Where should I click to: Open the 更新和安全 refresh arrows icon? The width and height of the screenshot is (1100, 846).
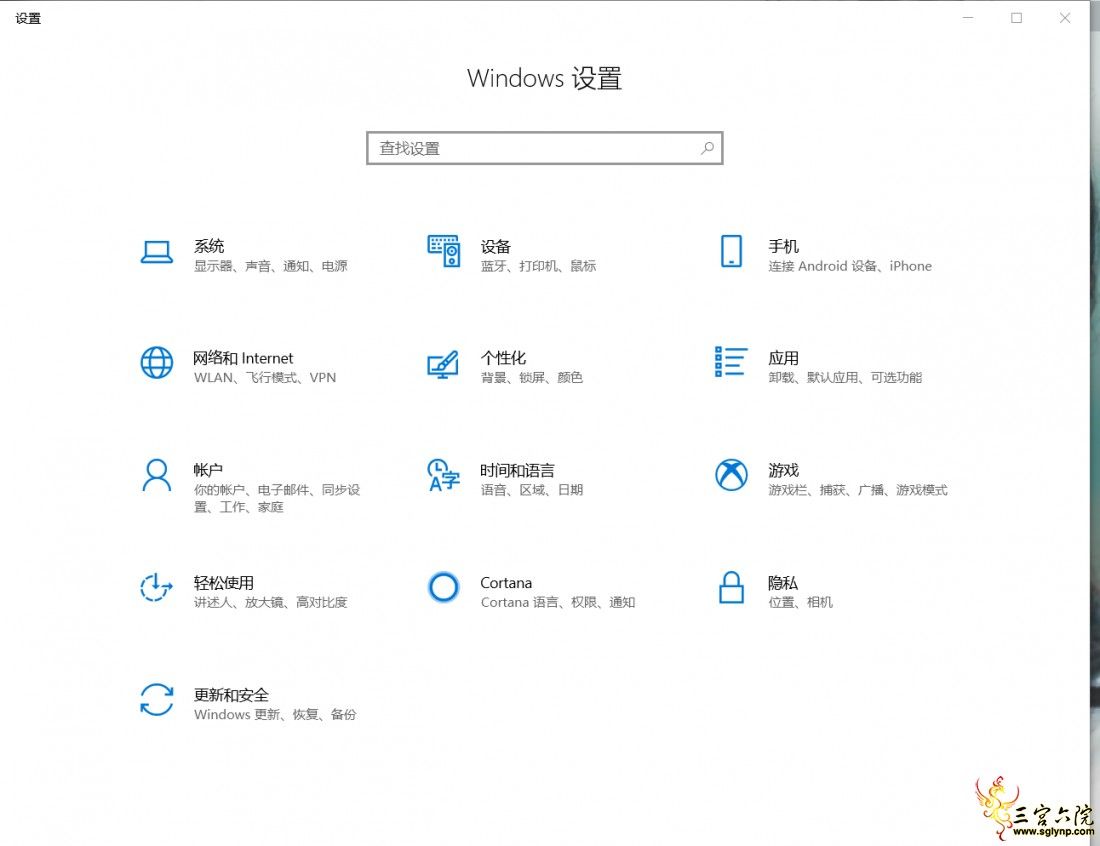(156, 699)
